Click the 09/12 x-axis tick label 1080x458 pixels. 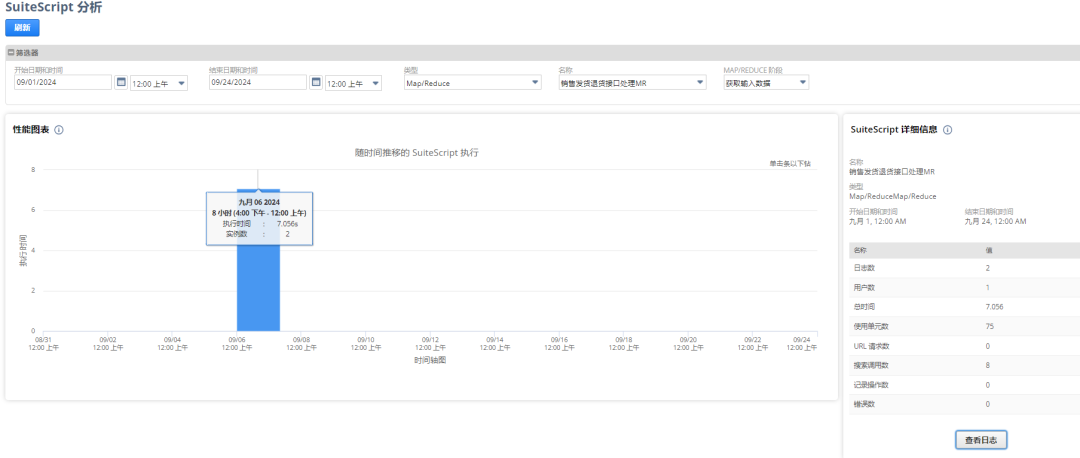tap(430, 344)
